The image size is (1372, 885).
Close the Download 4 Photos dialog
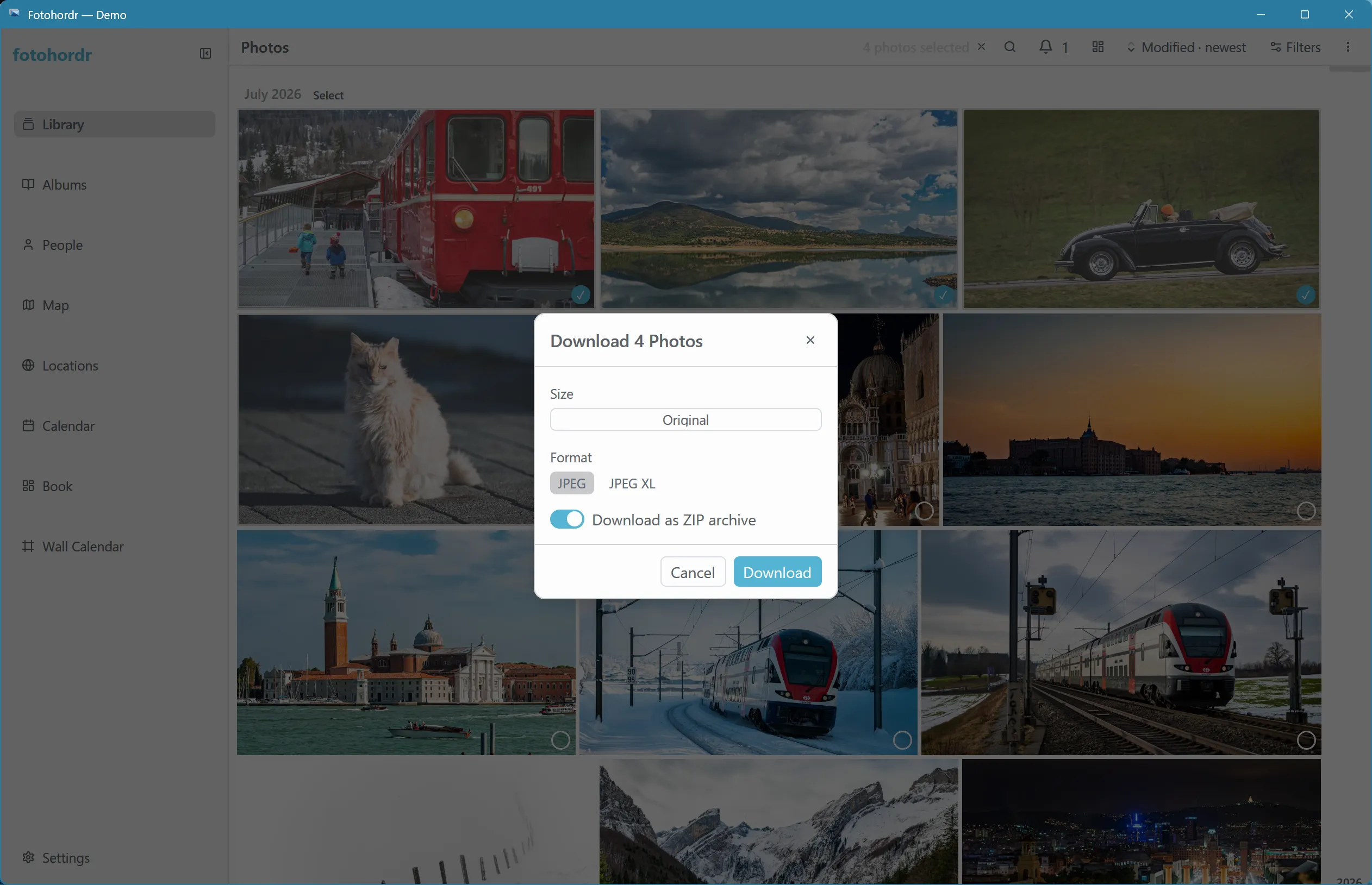(x=810, y=340)
